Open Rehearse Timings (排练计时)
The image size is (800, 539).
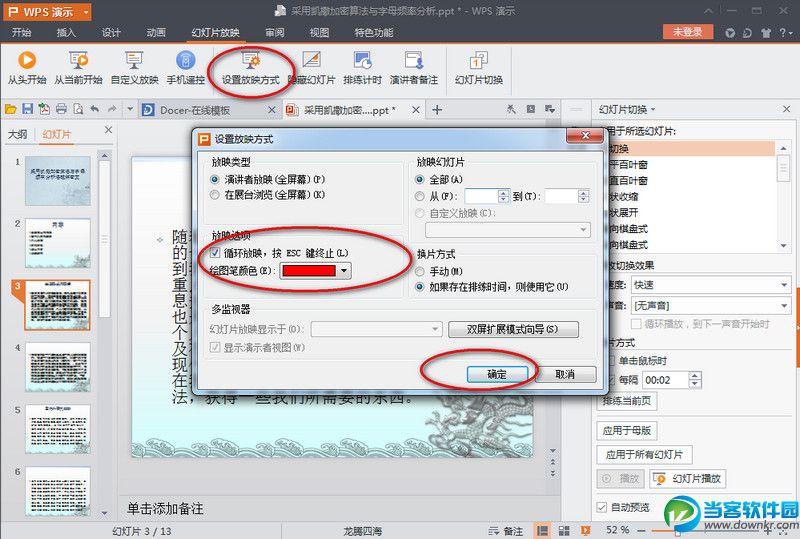[x=362, y=67]
